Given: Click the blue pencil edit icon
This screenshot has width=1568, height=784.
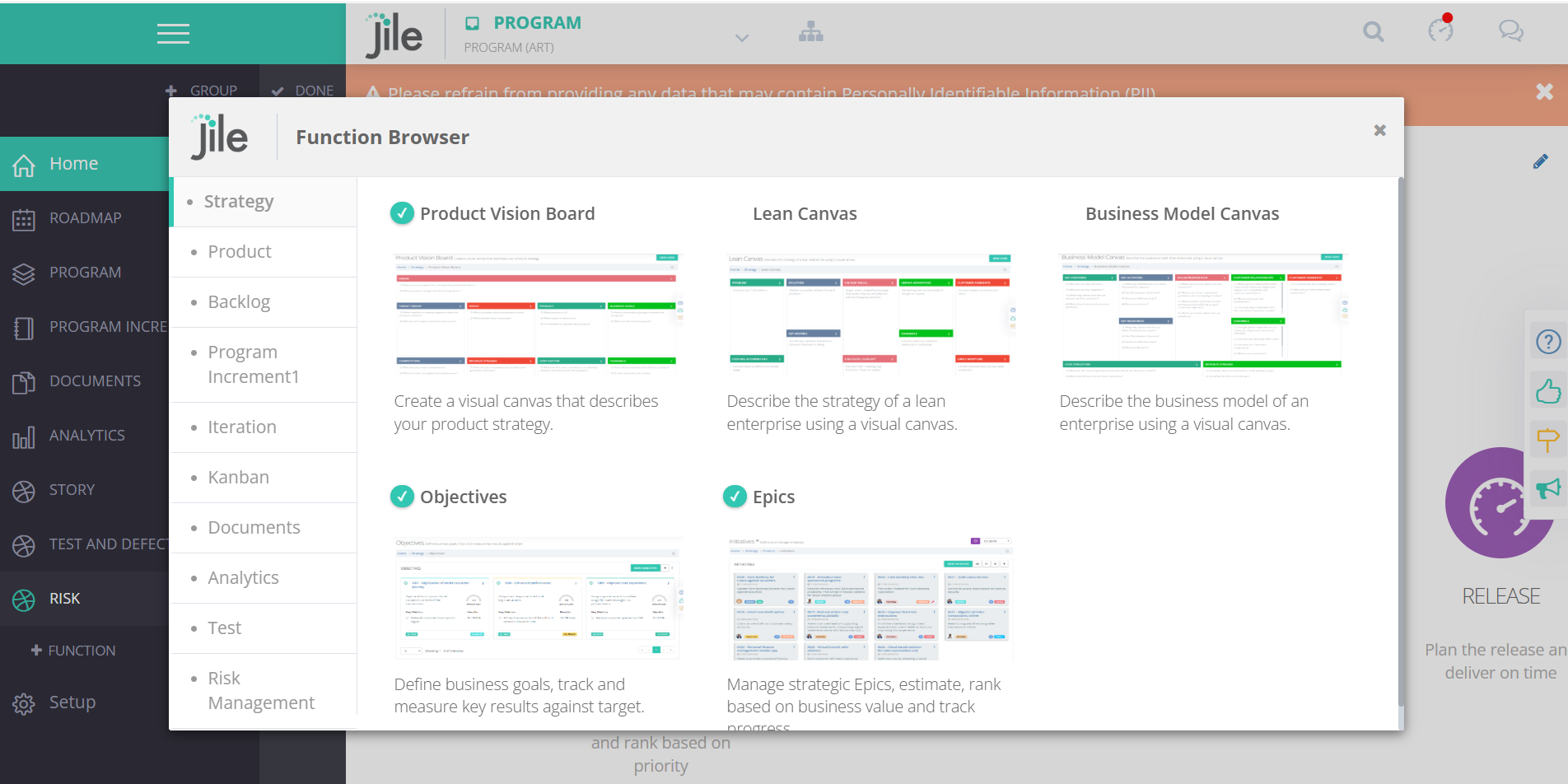Looking at the screenshot, I should 1540,161.
